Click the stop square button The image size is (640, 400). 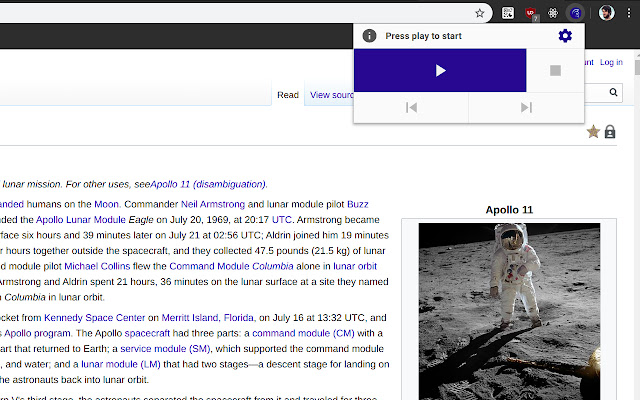point(555,70)
